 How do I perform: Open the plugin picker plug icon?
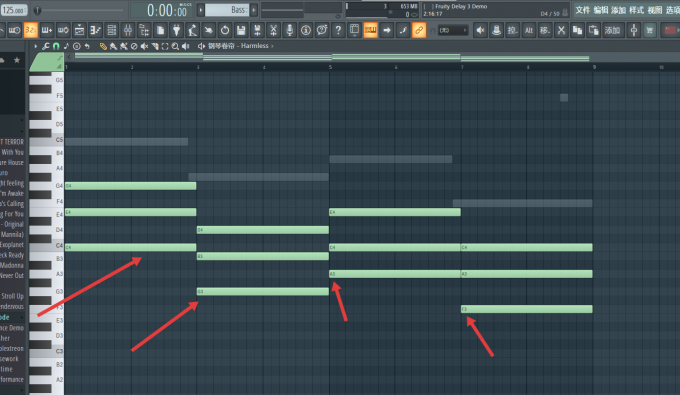click(x=176, y=30)
